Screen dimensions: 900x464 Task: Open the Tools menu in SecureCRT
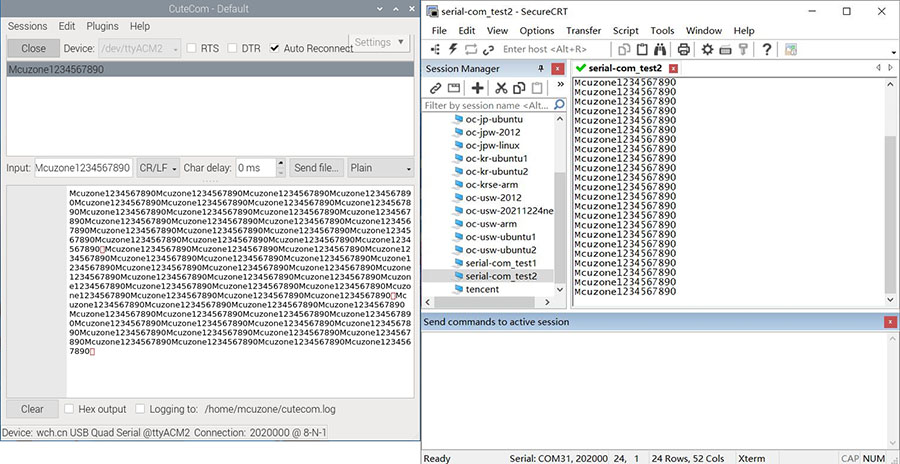click(662, 31)
